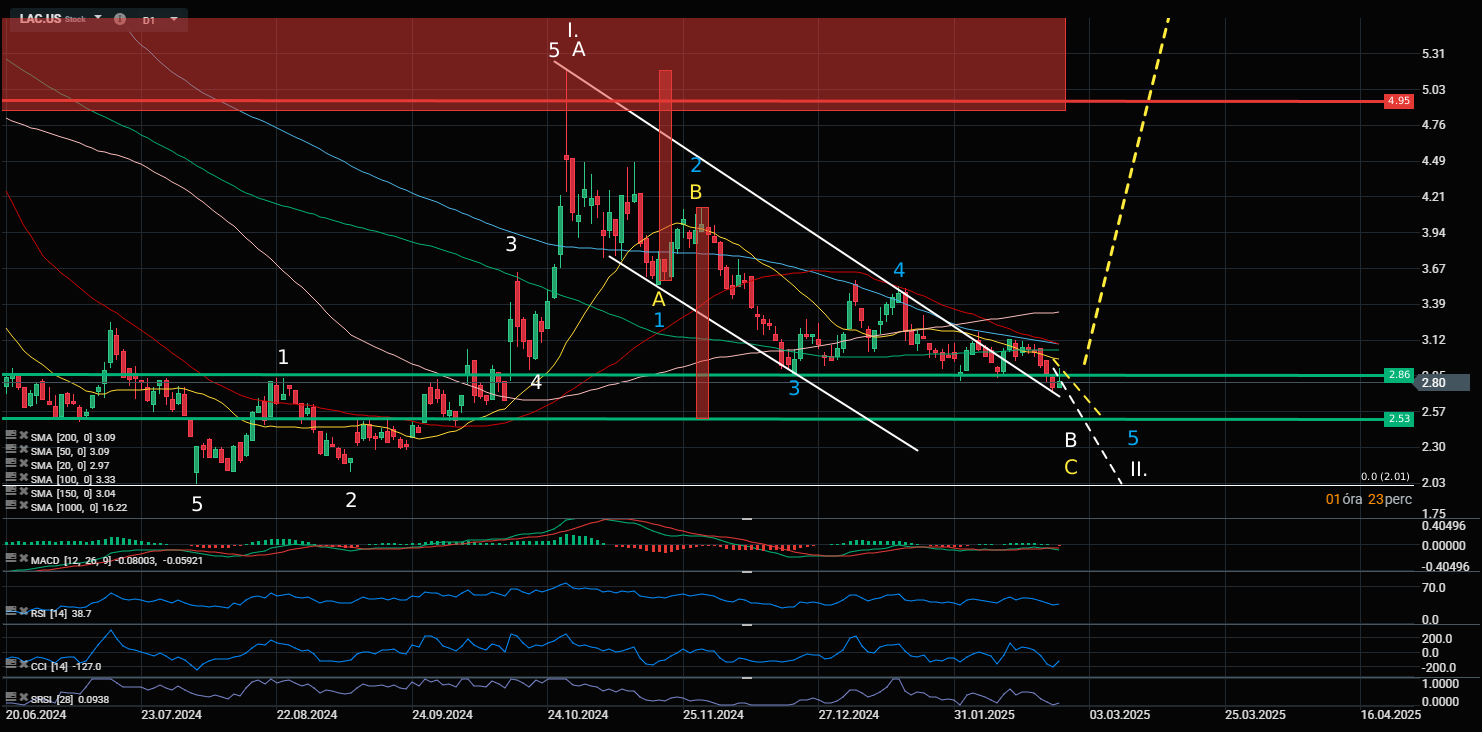This screenshot has width=1482, height=732.
Task: Click the instrument info icon
Action: tap(120, 19)
